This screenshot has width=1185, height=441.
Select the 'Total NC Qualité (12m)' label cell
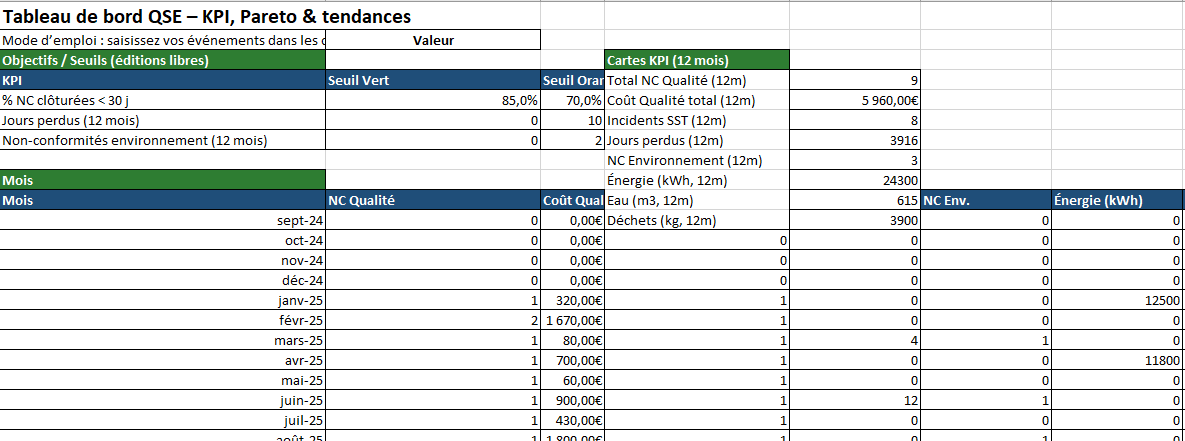(697, 80)
